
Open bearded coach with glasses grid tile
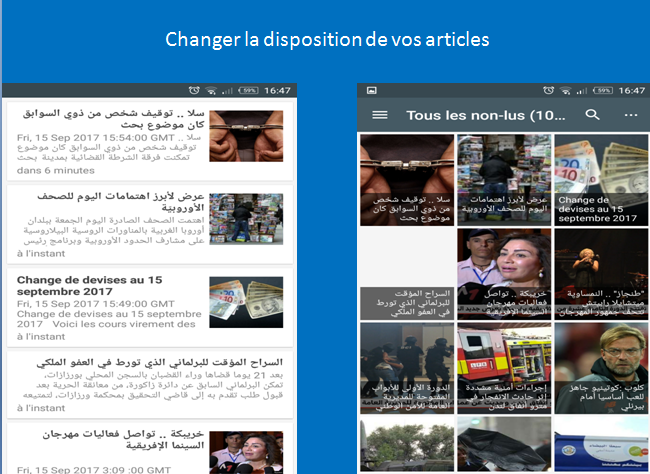(601, 368)
